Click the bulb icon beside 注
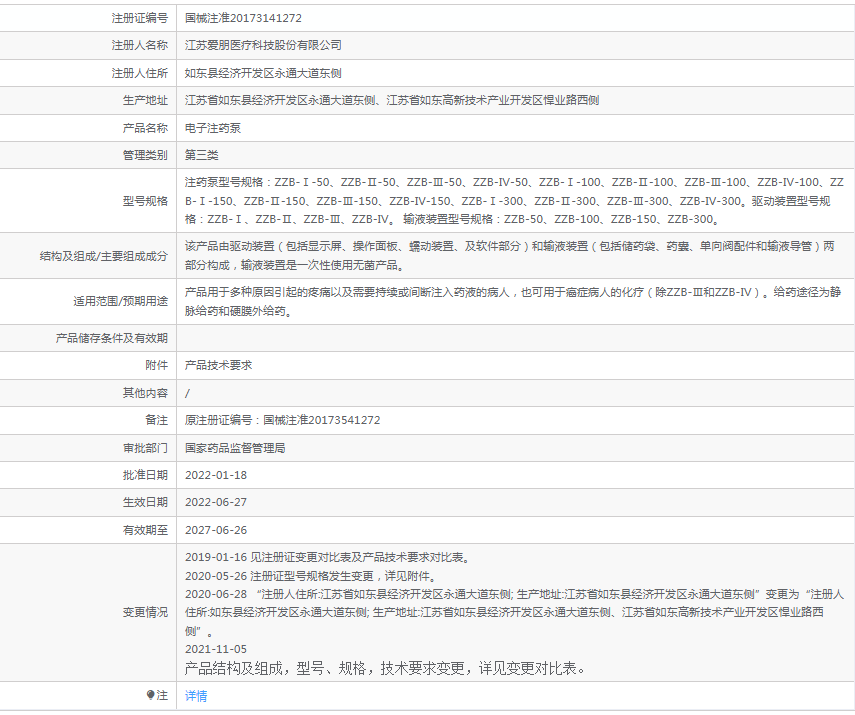 click(x=151, y=695)
